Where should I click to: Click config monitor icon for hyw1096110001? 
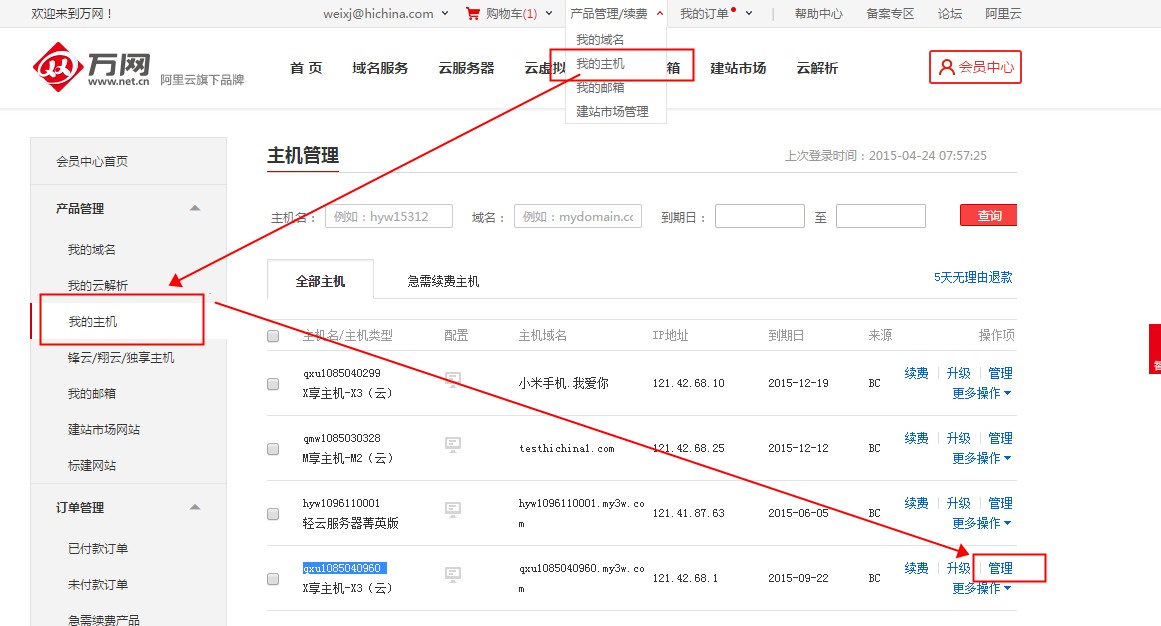click(453, 510)
